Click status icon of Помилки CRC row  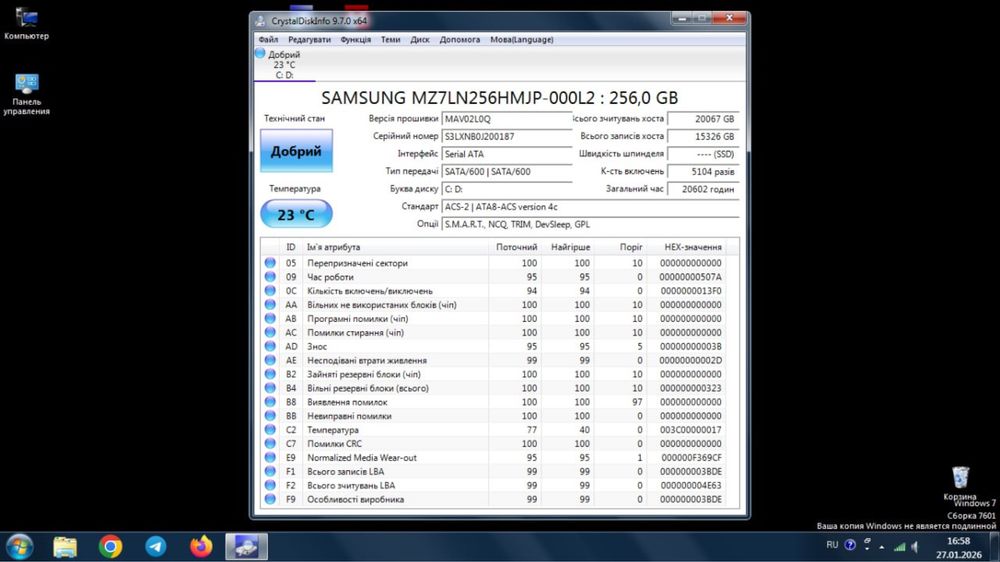(x=270, y=444)
